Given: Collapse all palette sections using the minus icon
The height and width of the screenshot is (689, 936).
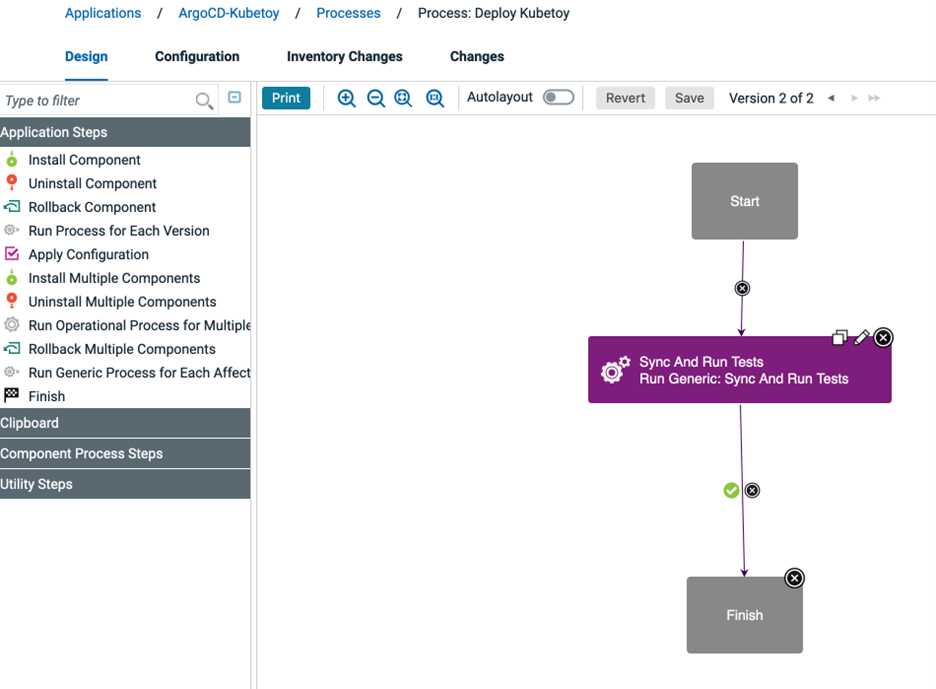Looking at the screenshot, I should [235, 98].
